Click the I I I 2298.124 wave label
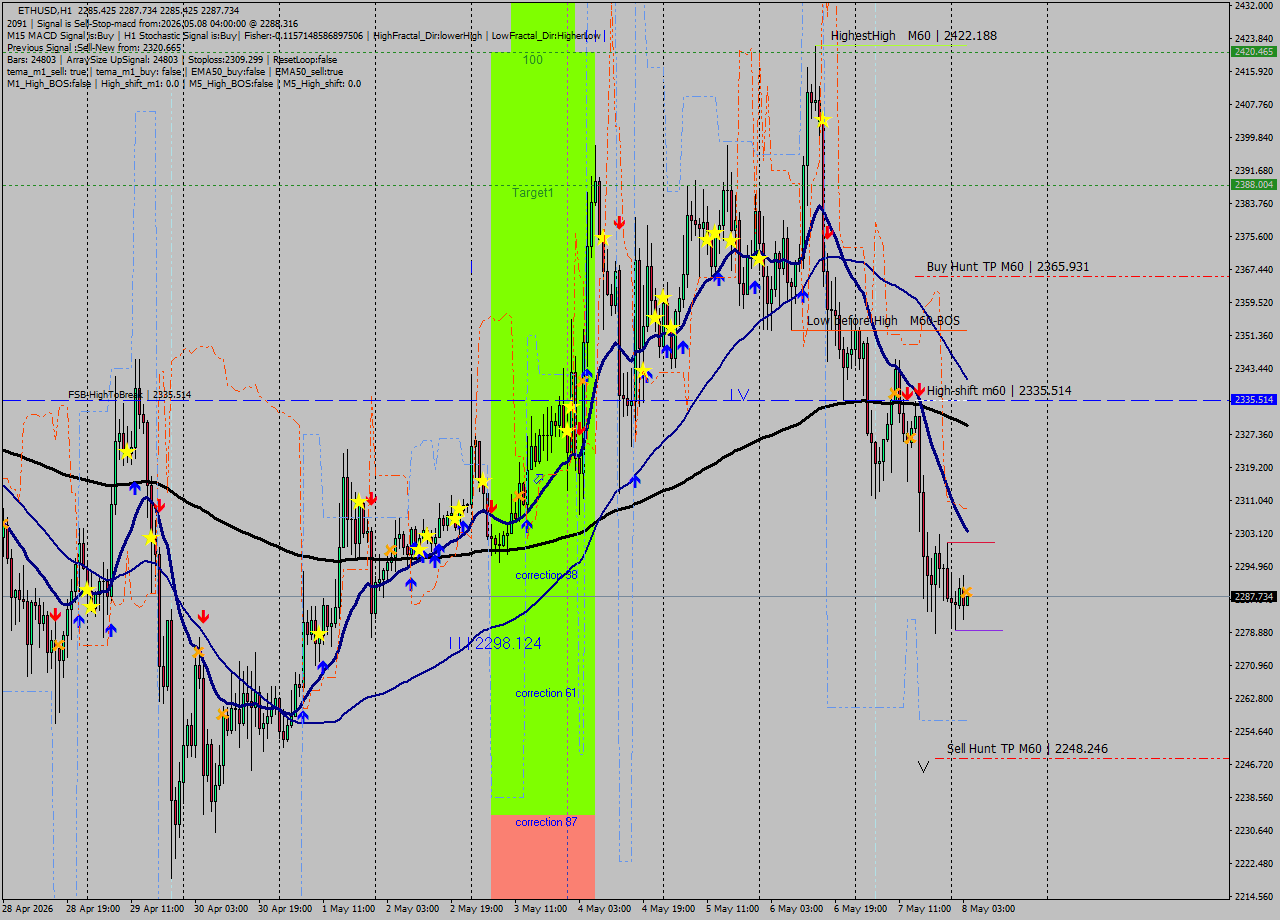The width and height of the screenshot is (1280, 920). pyautogui.click(x=495, y=643)
